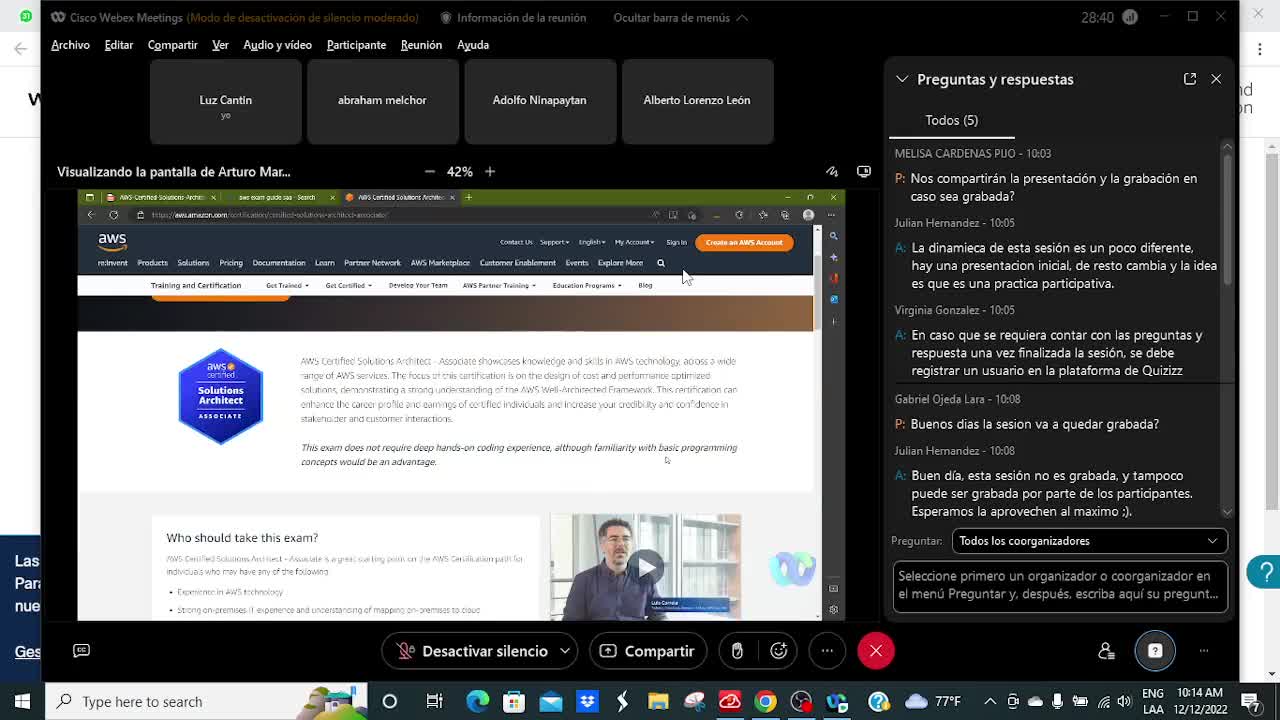Open the Ayuda menu
The height and width of the screenshot is (720, 1280).
tap(473, 45)
